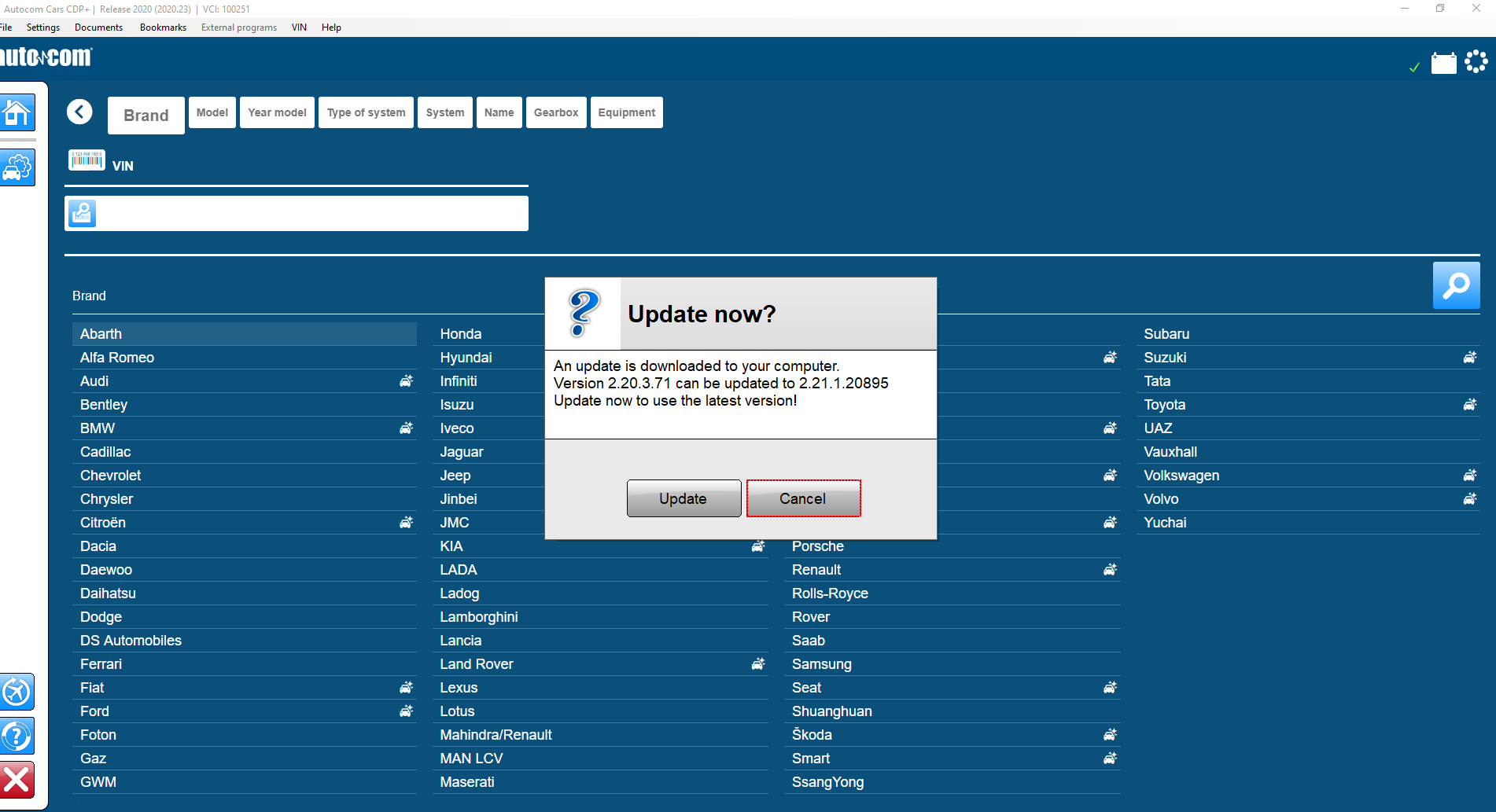The height and width of the screenshot is (812, 1496).
Task: Select Dacia brand
Action: [x=245, y=546]
